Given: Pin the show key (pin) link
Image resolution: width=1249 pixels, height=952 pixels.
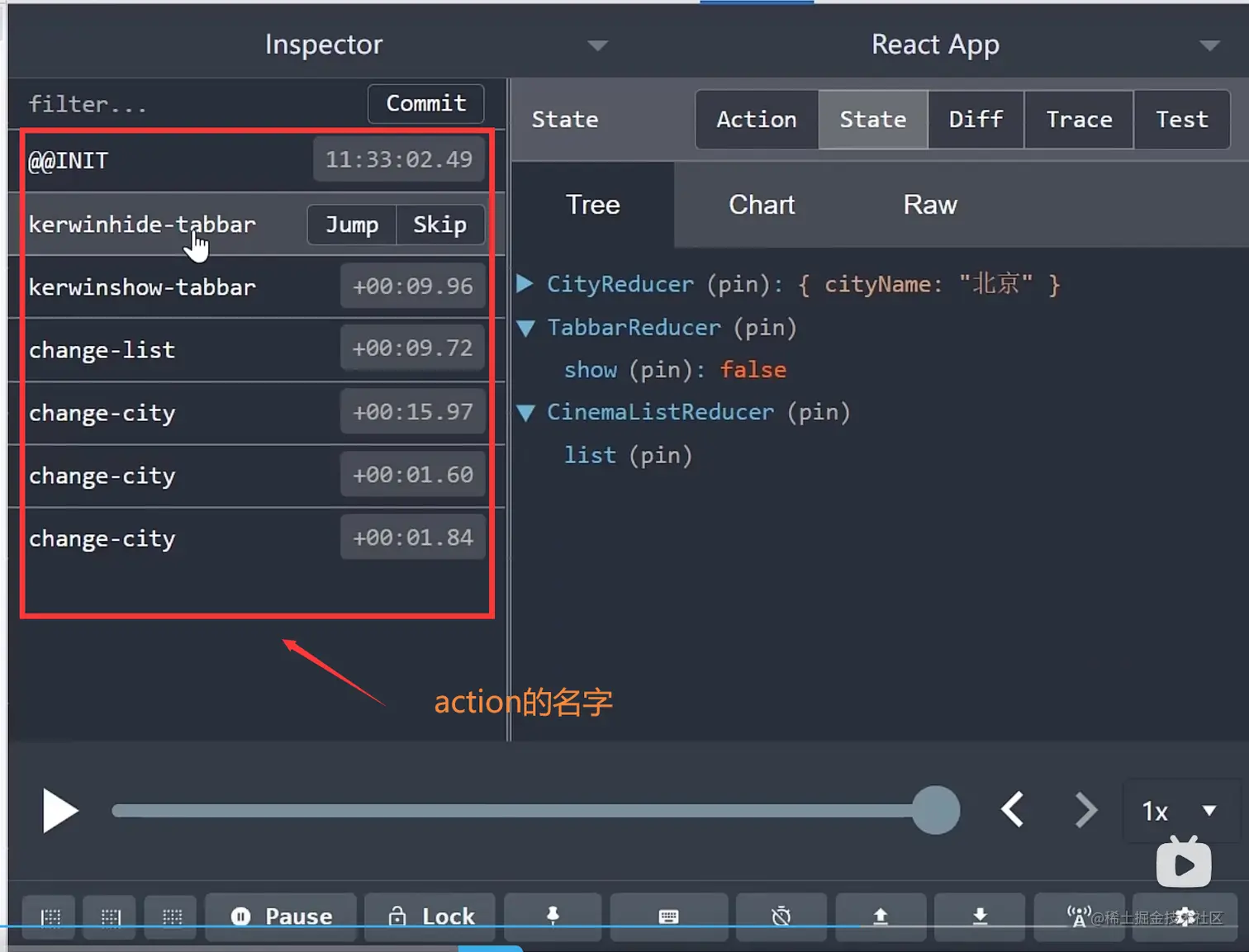Looking at the screenshot, I should tap(661, 370).
